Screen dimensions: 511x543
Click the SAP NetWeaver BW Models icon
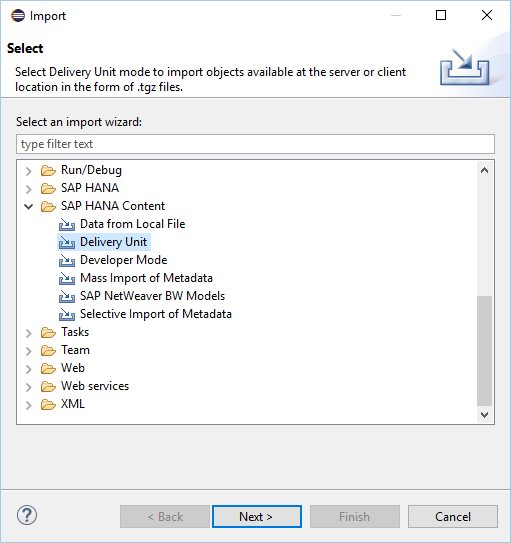[67, 296]
